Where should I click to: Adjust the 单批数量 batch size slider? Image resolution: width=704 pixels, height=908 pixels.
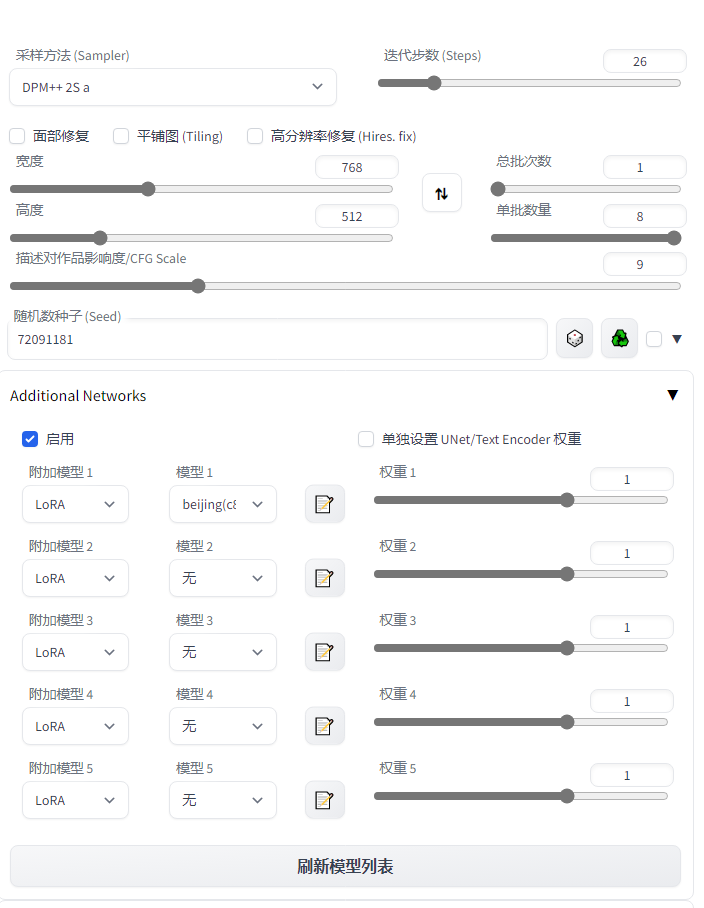(x=586, y=237)
